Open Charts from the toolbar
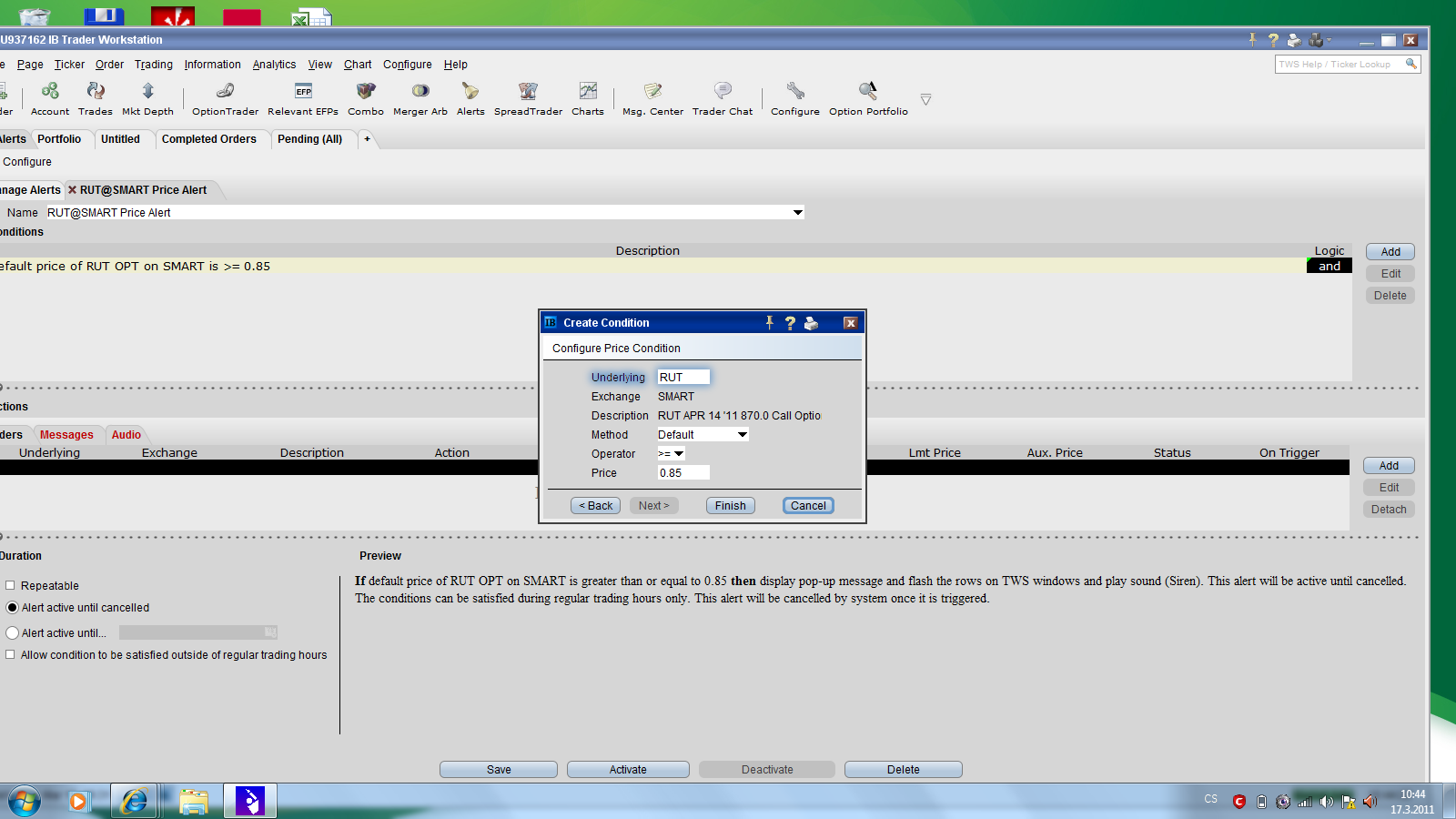The image size is (1456, 819). 588,98
